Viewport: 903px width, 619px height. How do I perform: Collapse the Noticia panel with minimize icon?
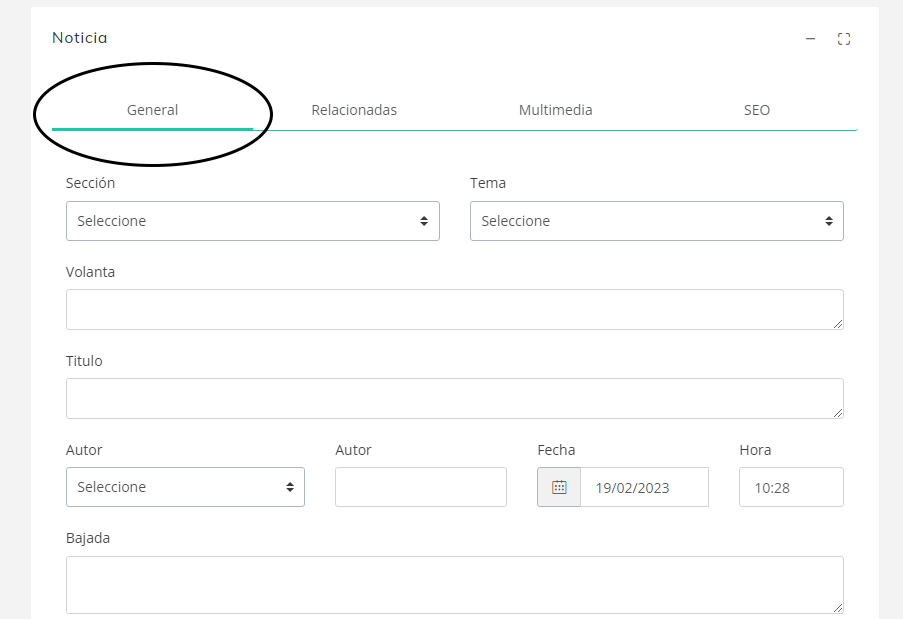click(x=810, y=39)
